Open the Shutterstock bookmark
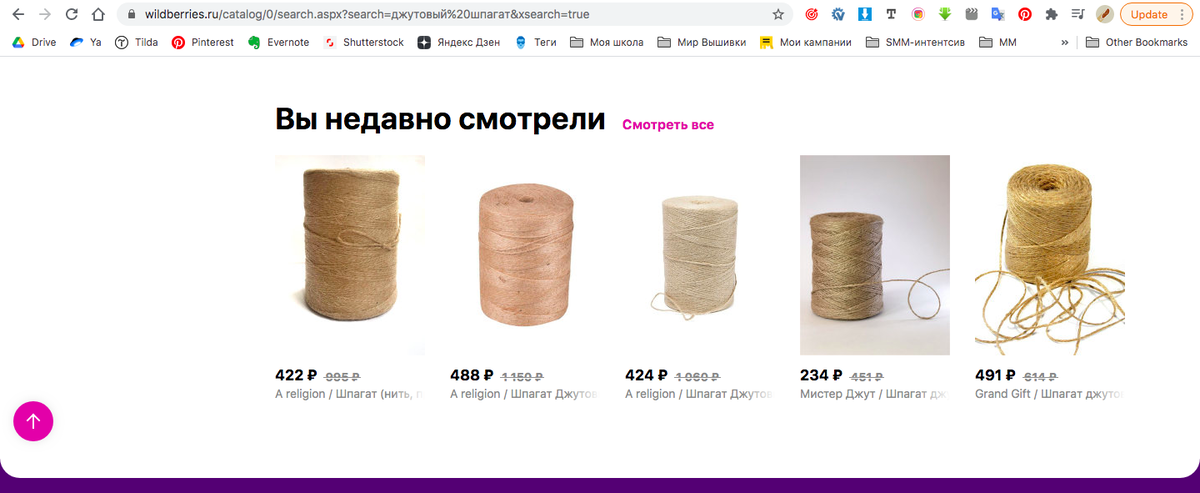Image resolution: width=1200 pixels, height=493 pixels. tap(364, 43)
